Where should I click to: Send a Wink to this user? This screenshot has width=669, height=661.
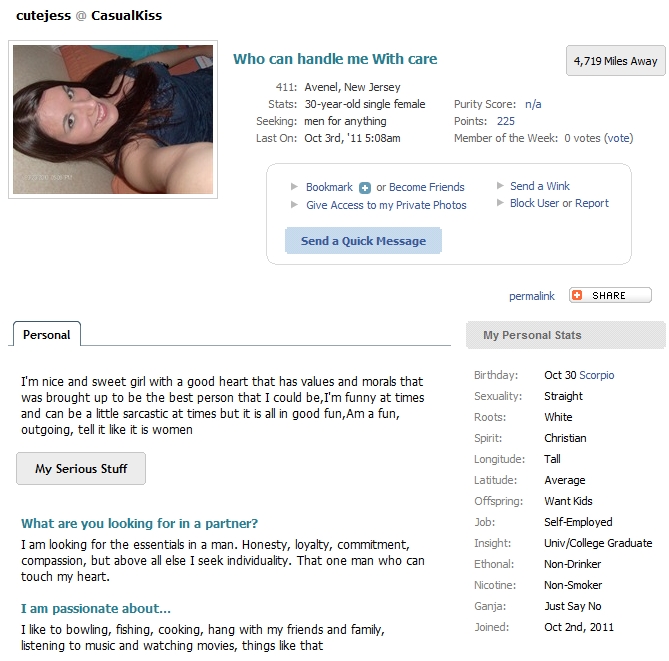point(540,186)
